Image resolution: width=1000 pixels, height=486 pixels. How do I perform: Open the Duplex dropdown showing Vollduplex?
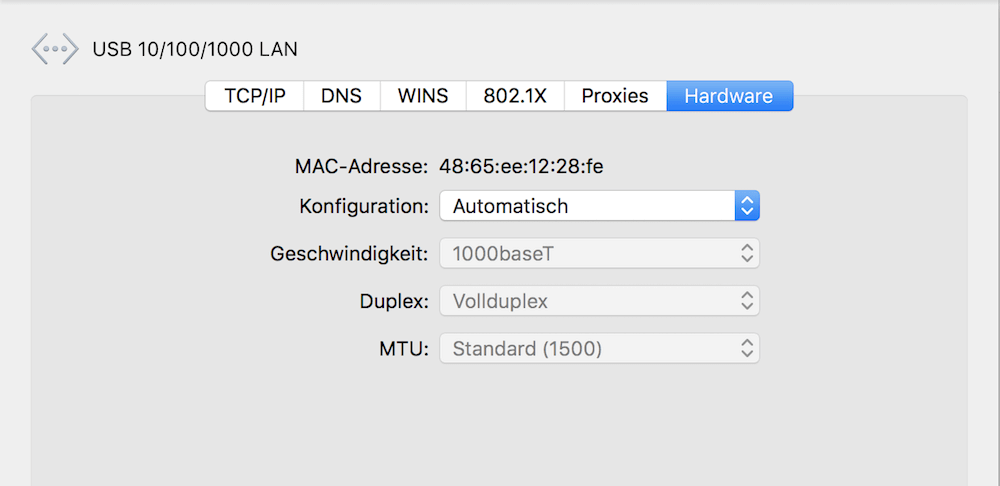tap(599, 301)
